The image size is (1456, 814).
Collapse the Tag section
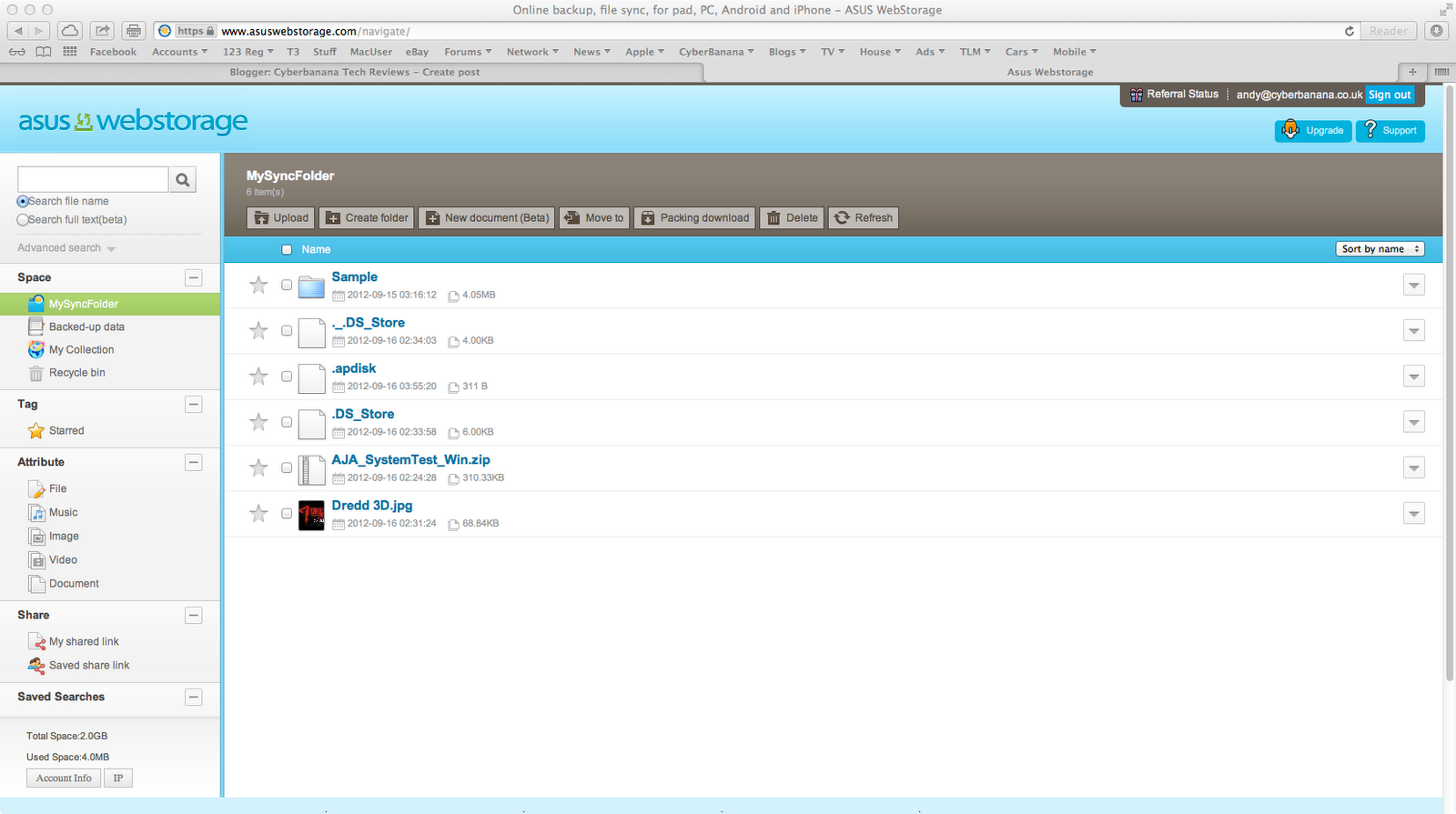(x=193, y=404)
